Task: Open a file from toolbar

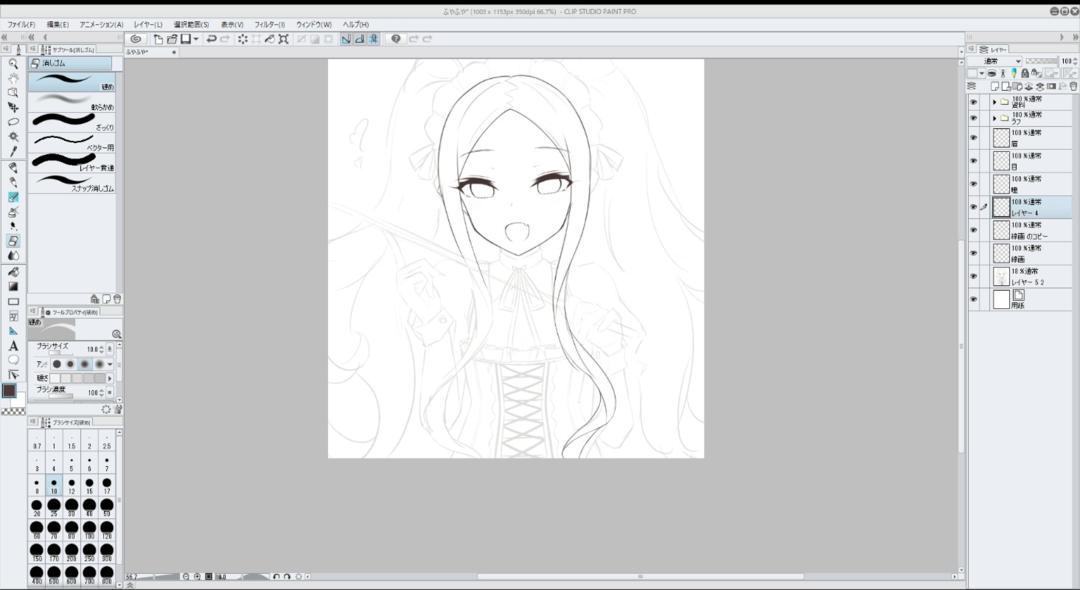Action: click(x=172, y=39)
